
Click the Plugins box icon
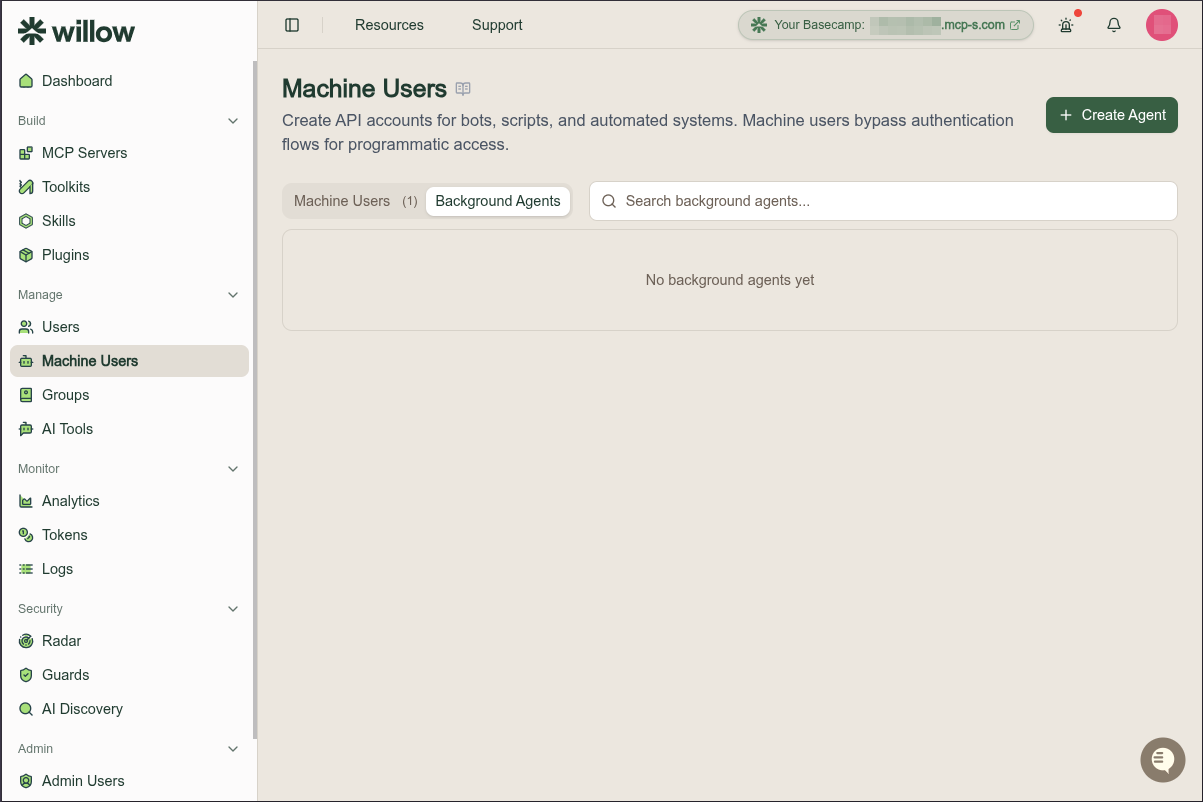[26, 255]
